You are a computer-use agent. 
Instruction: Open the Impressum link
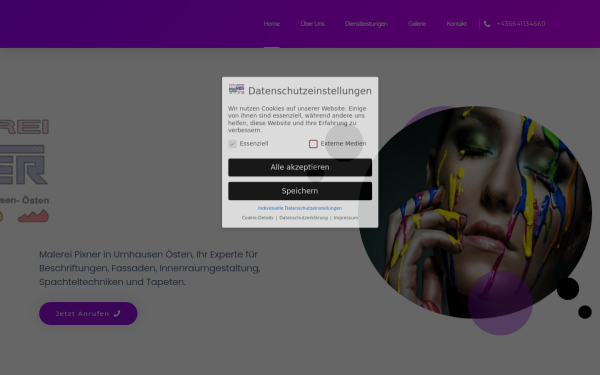pos(346,218)
